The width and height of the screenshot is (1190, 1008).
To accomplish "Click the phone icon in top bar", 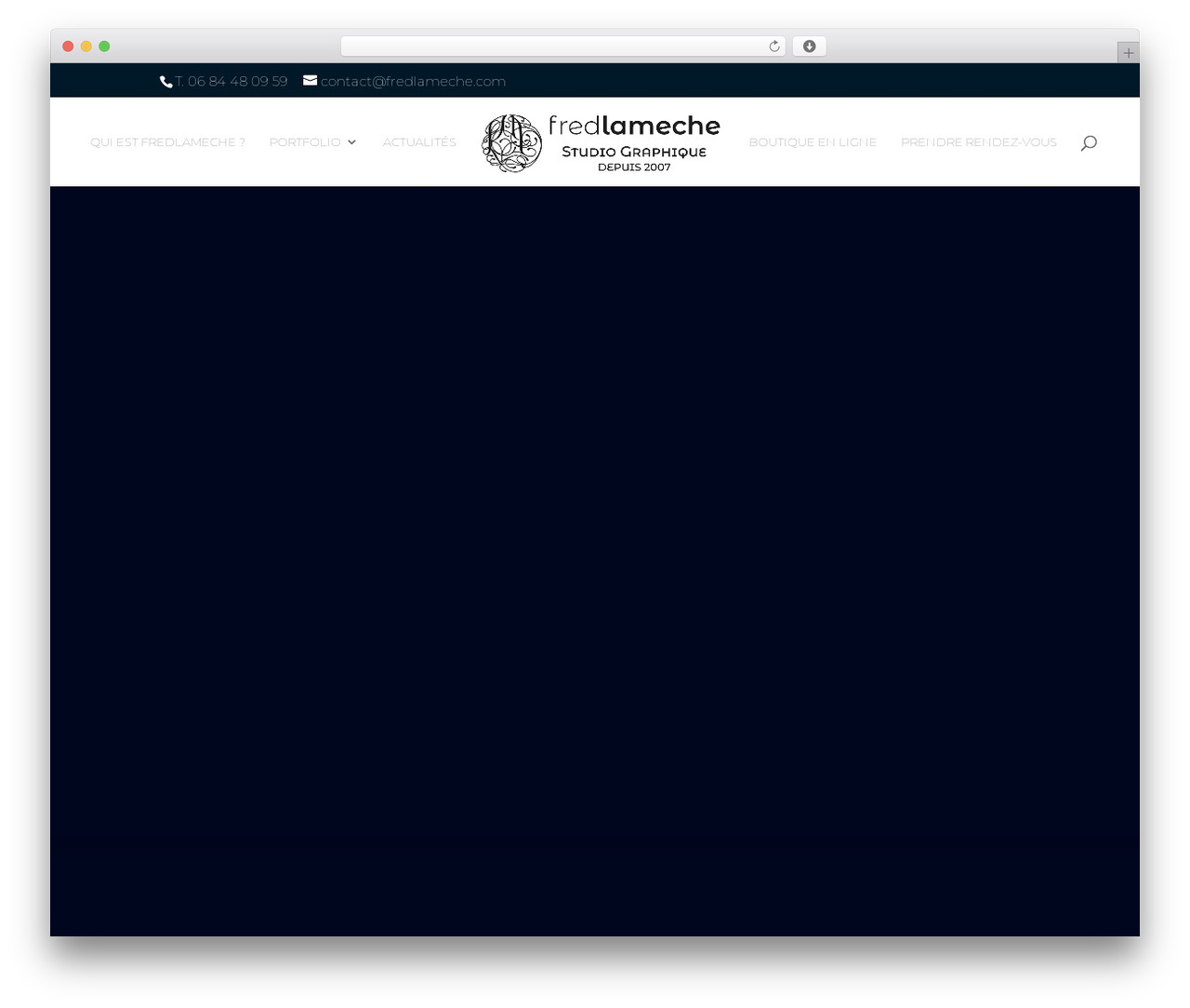I will click(x=166, y=82).
